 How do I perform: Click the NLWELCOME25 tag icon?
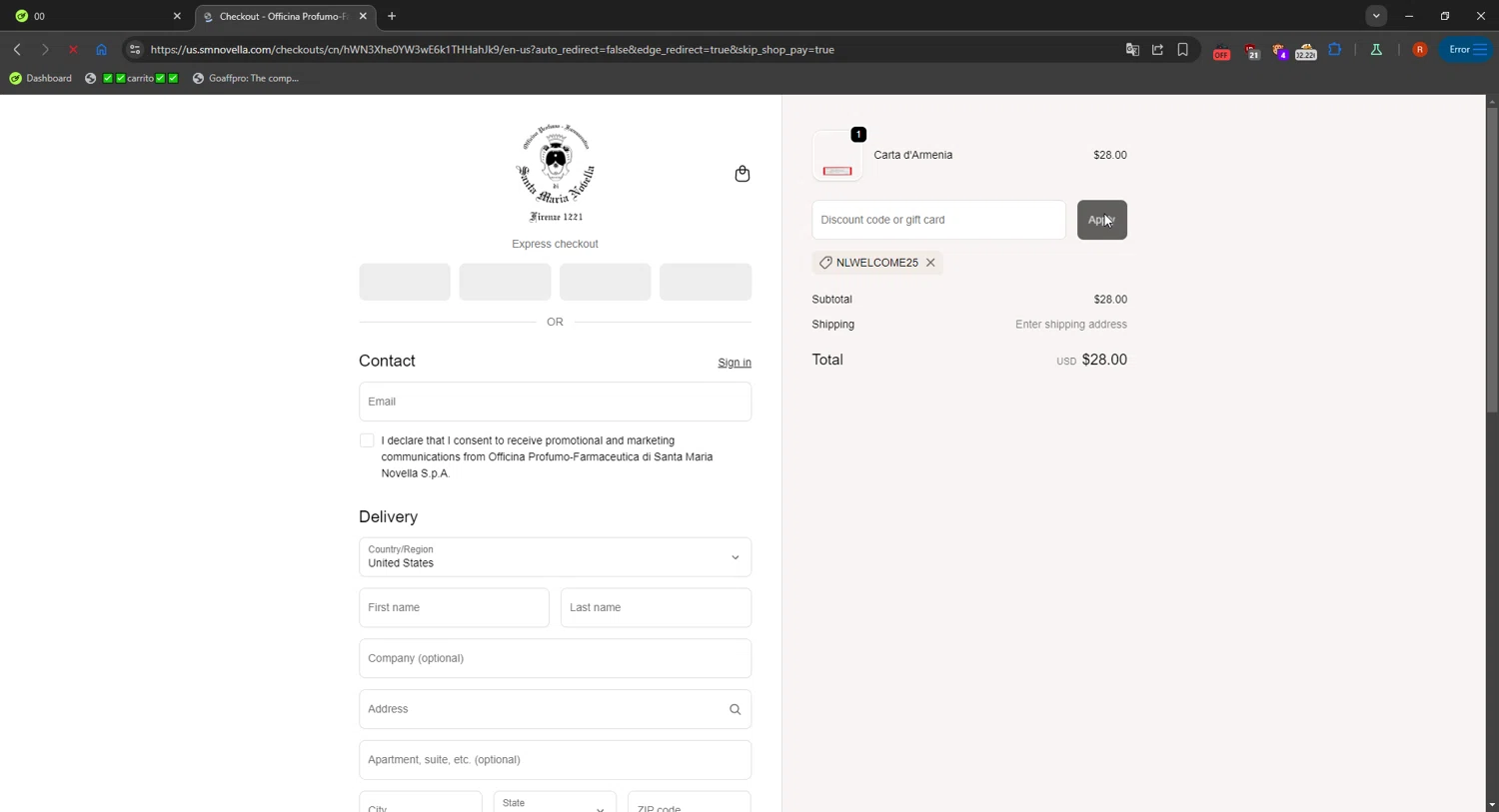click(825, 263)
